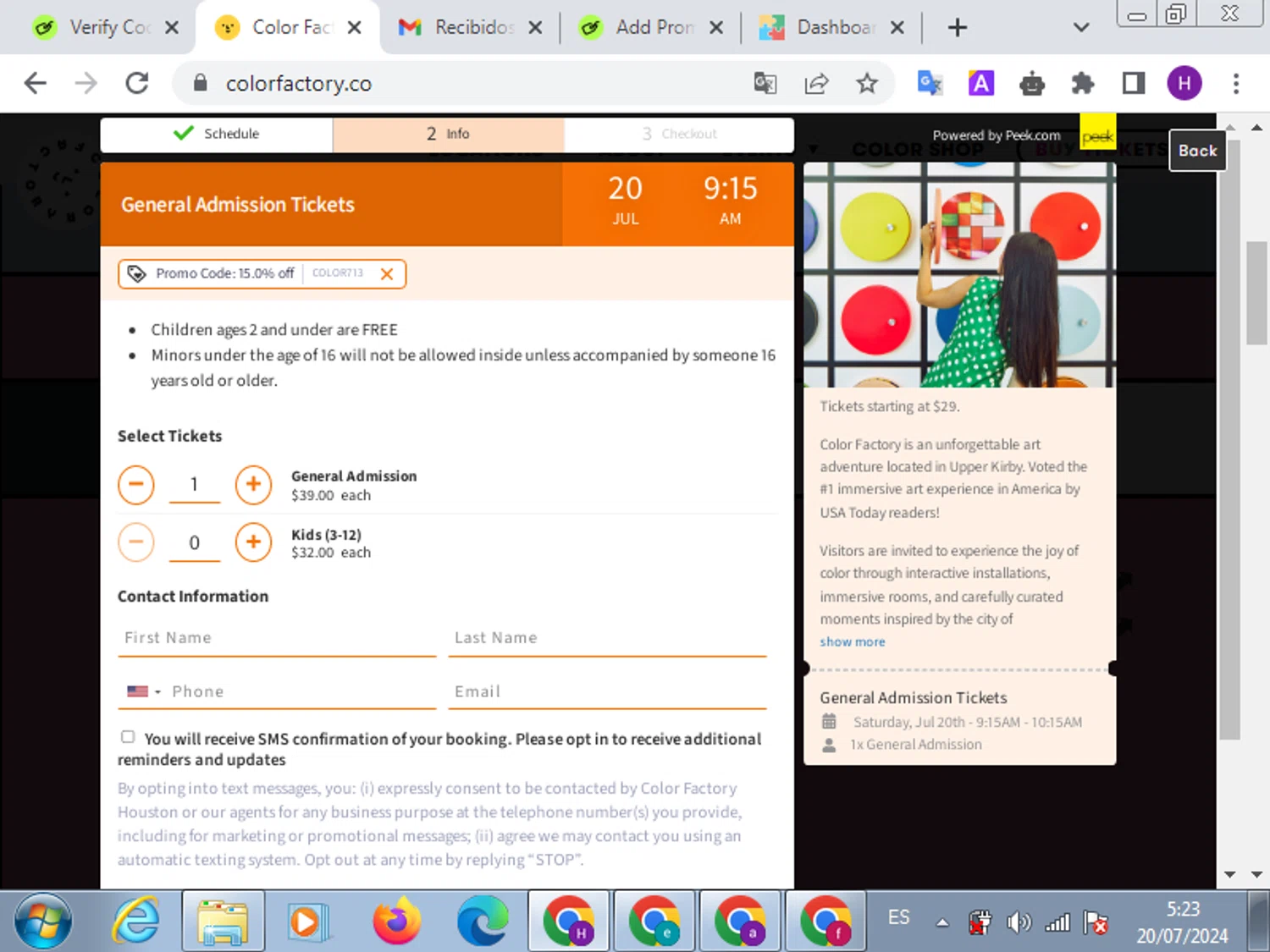Open Chrome three-dot menu
The width and height of the screenshot is (1270, 952).
point(1236,83)
